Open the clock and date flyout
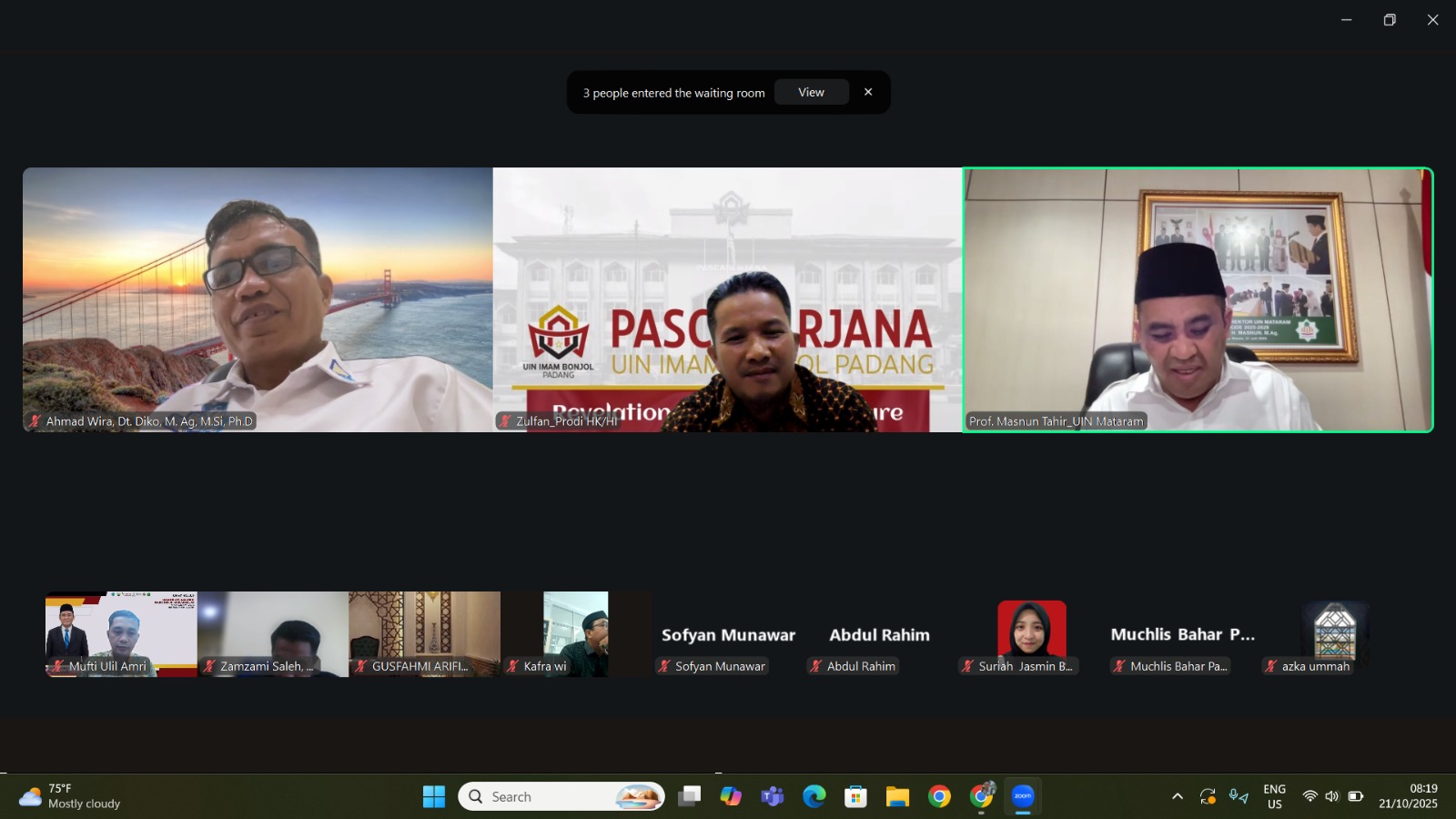The height and width of the screenshot is (819, 1456). click(1408, 796)
